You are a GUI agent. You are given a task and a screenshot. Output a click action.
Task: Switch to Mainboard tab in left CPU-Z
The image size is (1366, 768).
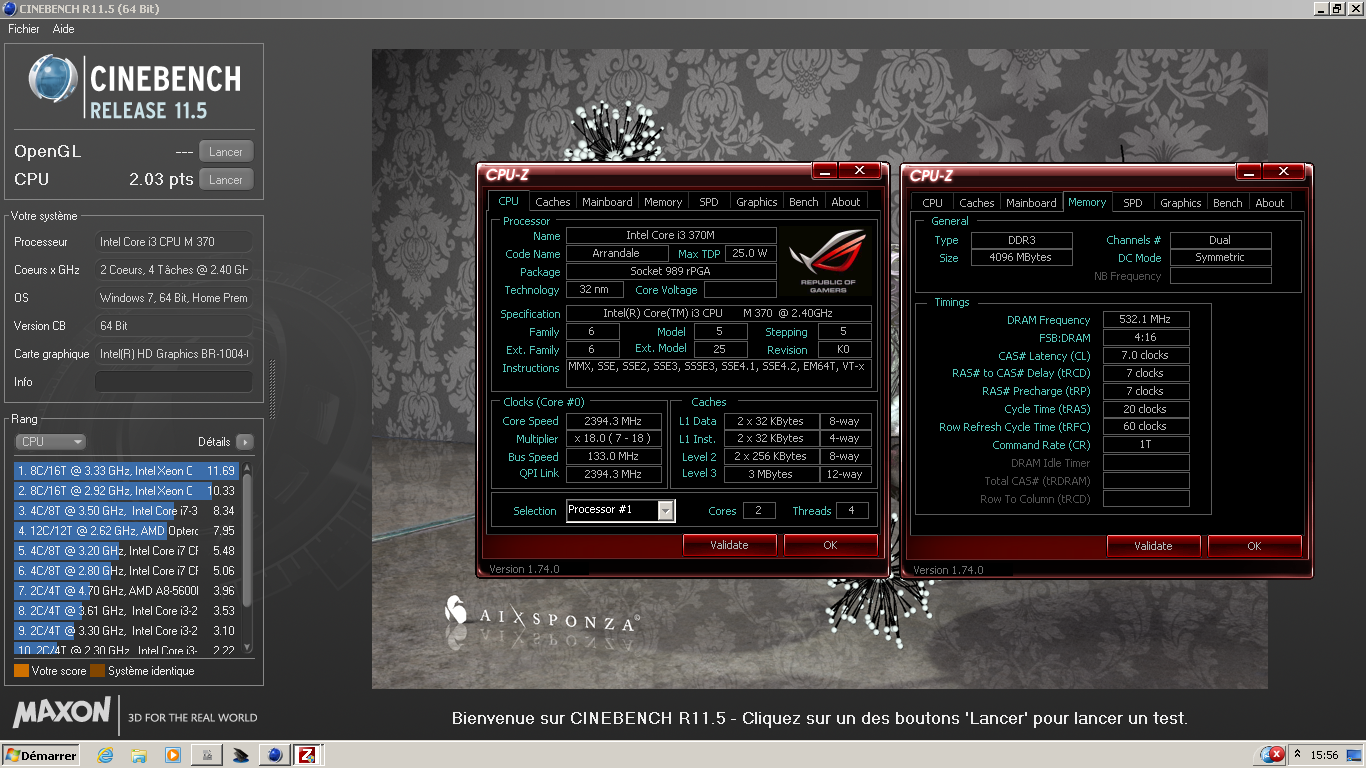click(607, 202)
